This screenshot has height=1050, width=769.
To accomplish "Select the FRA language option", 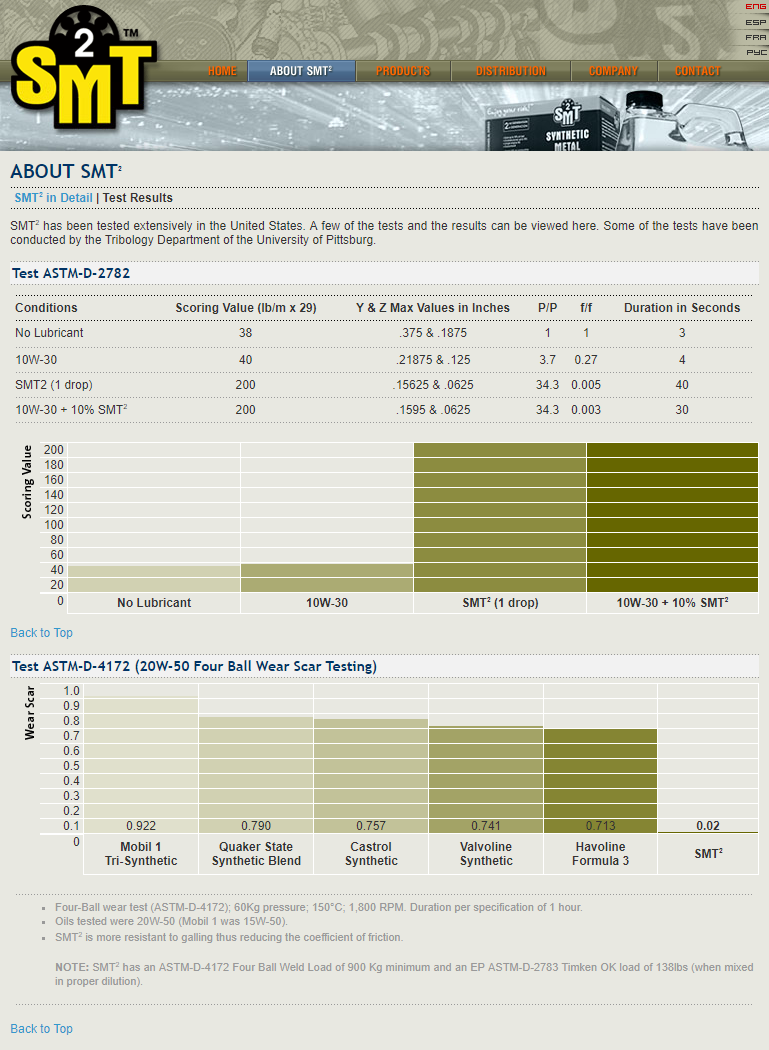I will 755,37.
